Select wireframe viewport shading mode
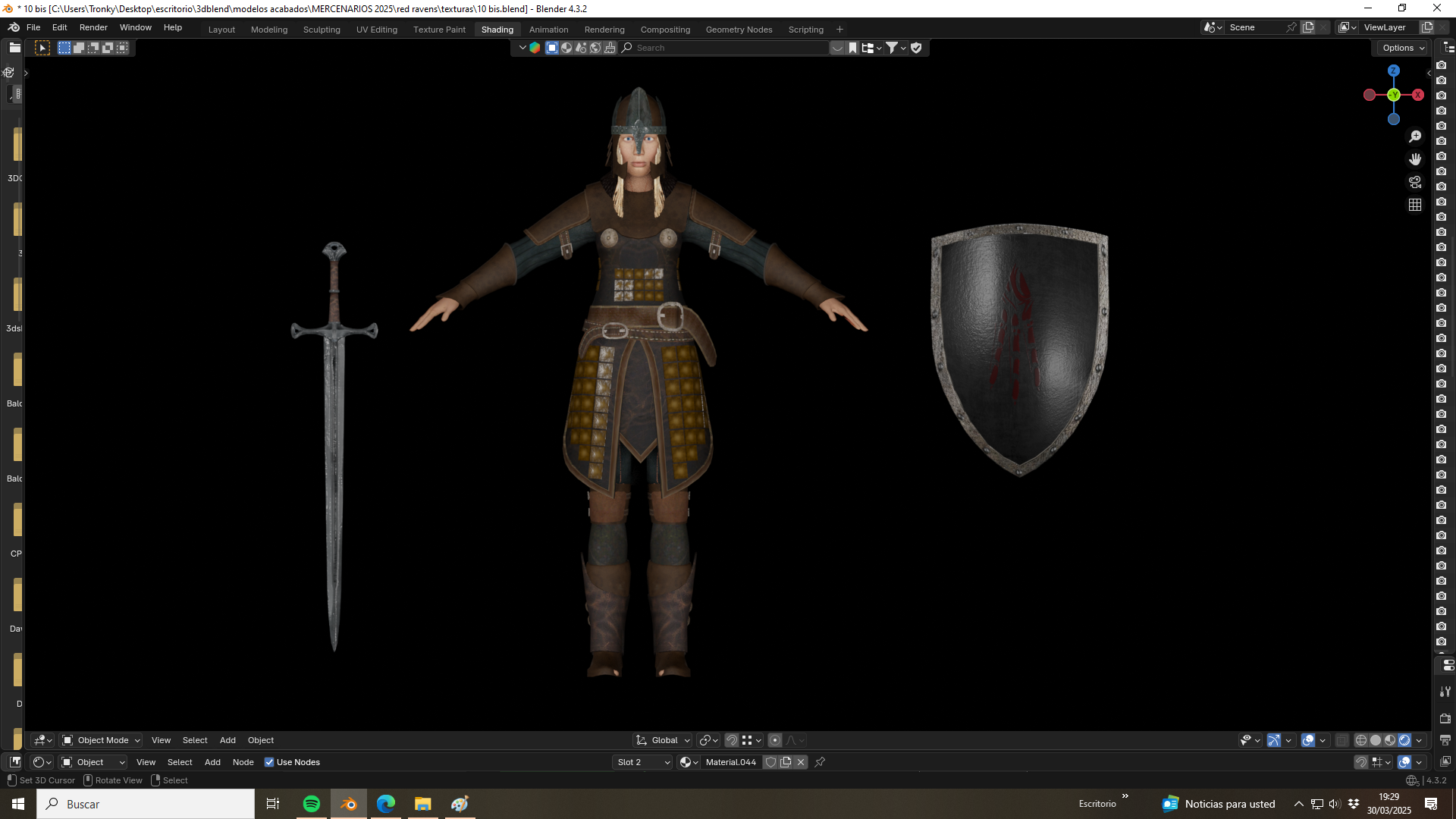 (x=1361, y=740)
